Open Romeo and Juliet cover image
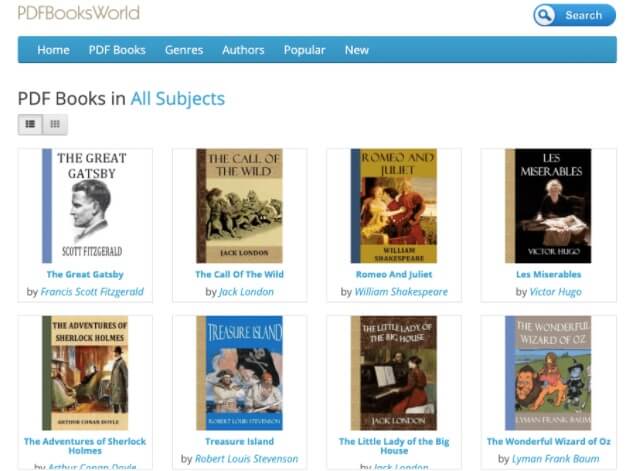The height and width of the screenshot is (471, 635). tap(394, 206)
